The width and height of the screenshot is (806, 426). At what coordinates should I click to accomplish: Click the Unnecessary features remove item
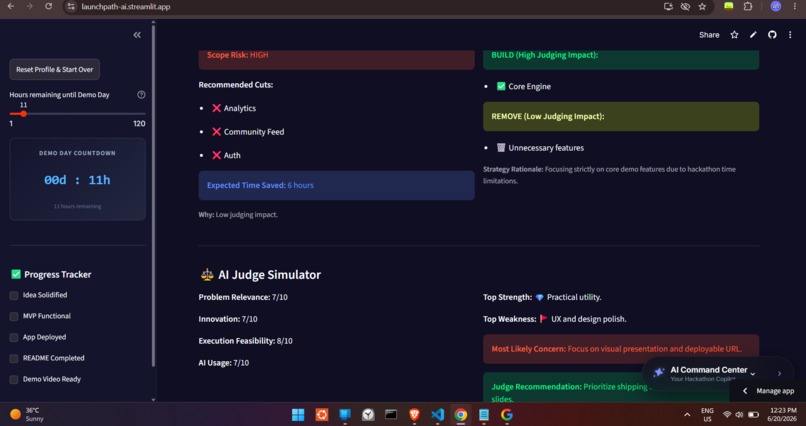[x=540, y=148]
